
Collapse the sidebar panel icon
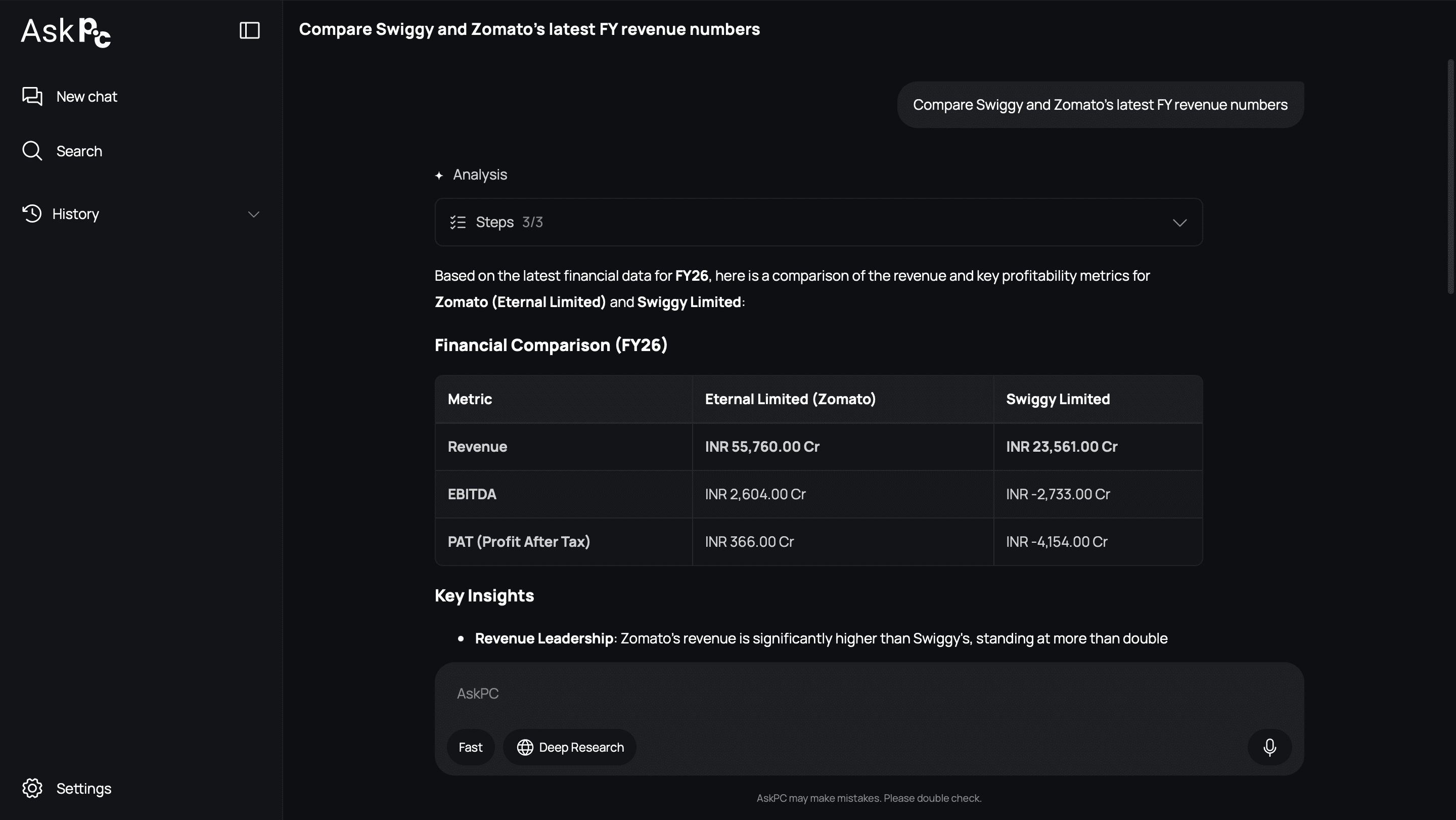(x=249, y=30)
